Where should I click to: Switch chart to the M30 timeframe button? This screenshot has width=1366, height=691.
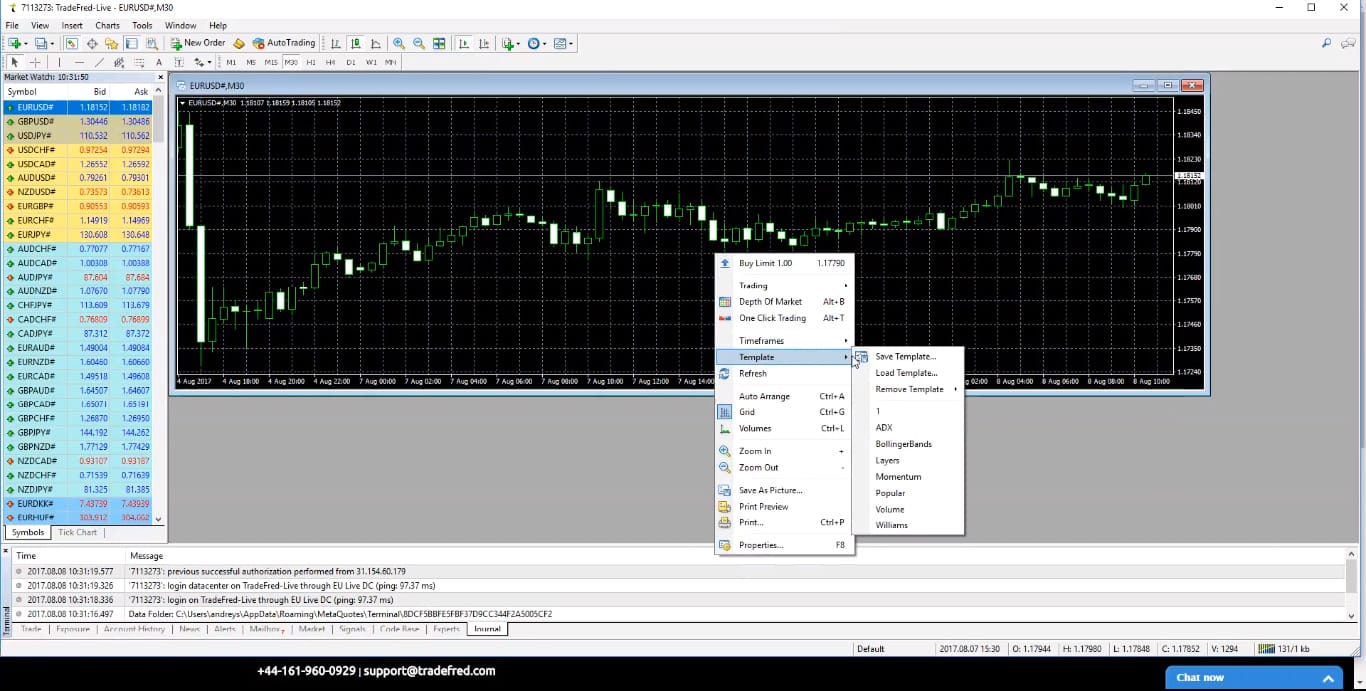pyautogui.click(x=291, y=62)
